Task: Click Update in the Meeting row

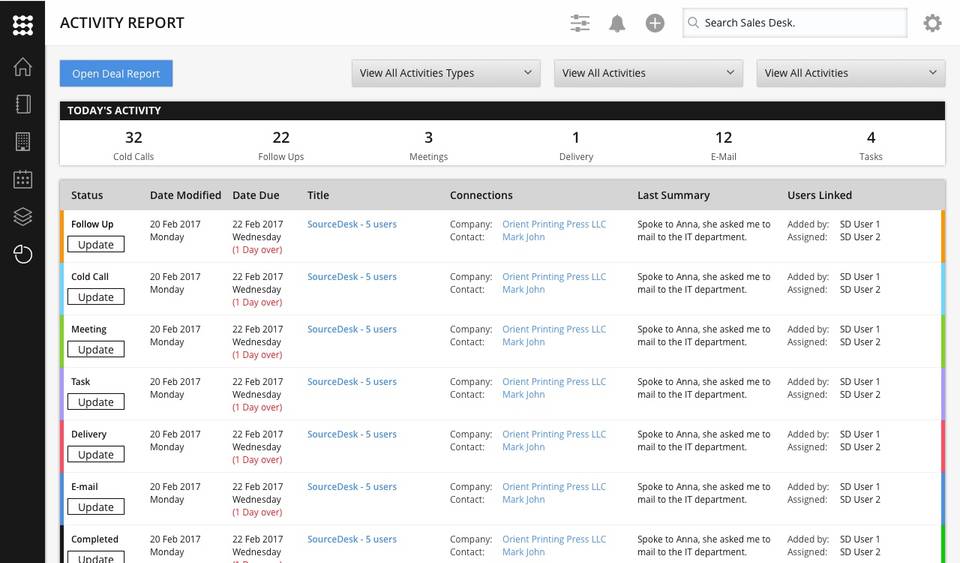Action: tap(96, 349)
